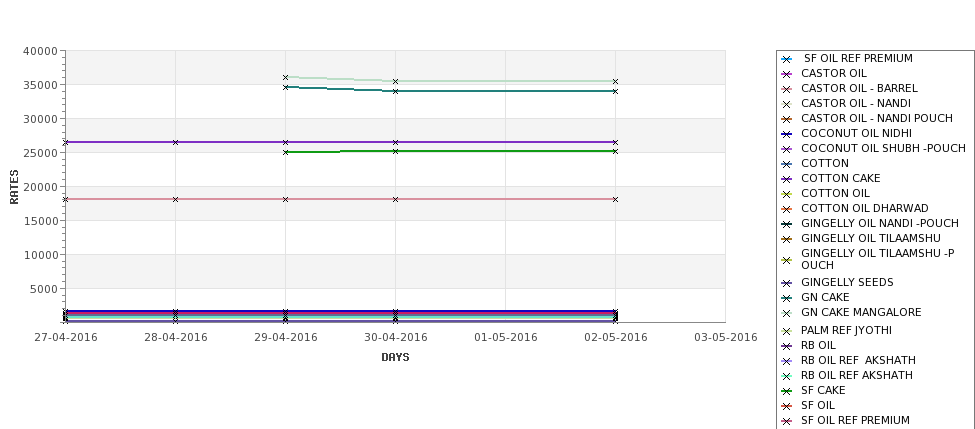
Task: Click the PALM REF JYOTHI legend marker
Action: click(x=787, y=331)
